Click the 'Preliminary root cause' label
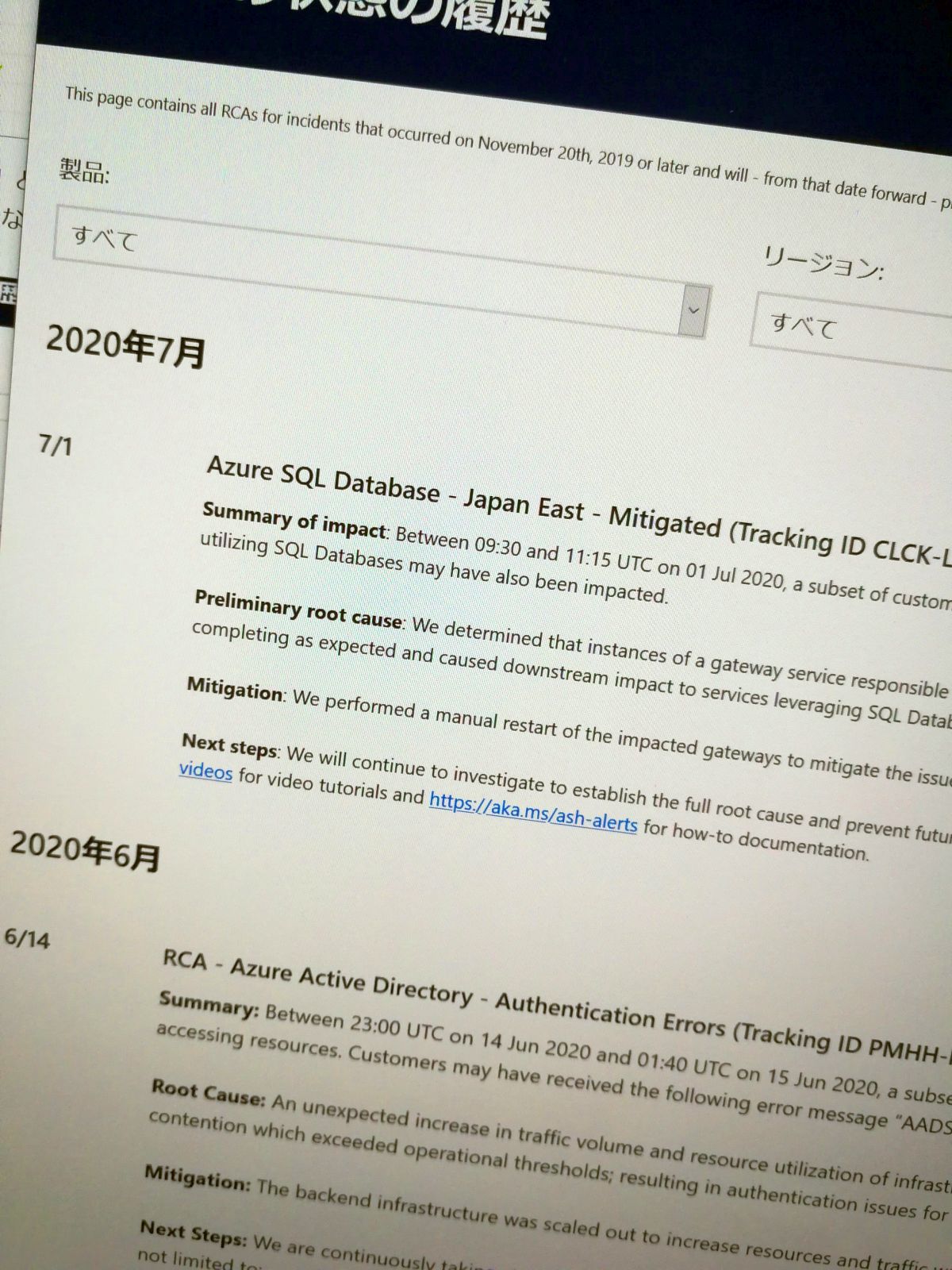 [299, 609]
